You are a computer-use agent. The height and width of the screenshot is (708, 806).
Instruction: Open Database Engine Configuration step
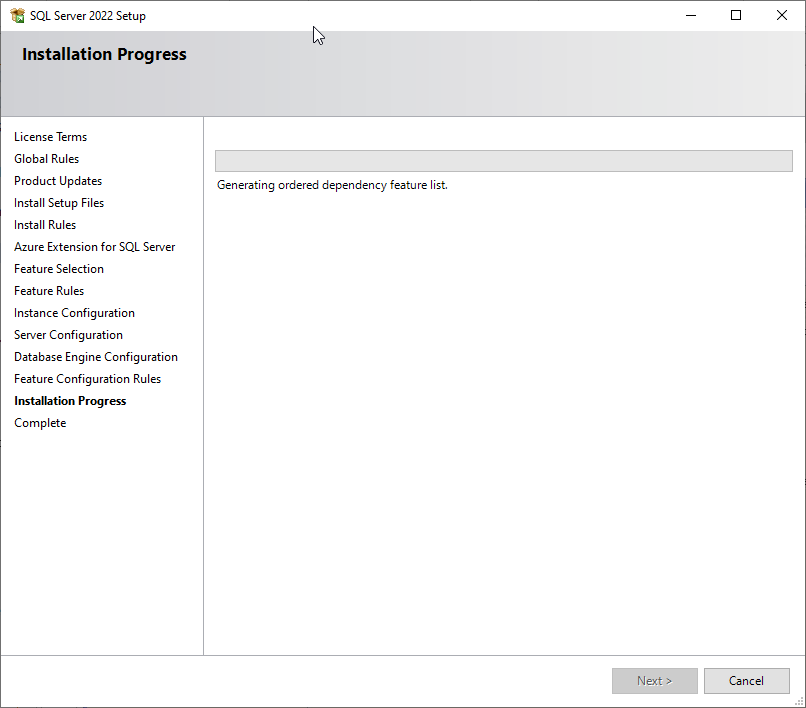point(96,357)
